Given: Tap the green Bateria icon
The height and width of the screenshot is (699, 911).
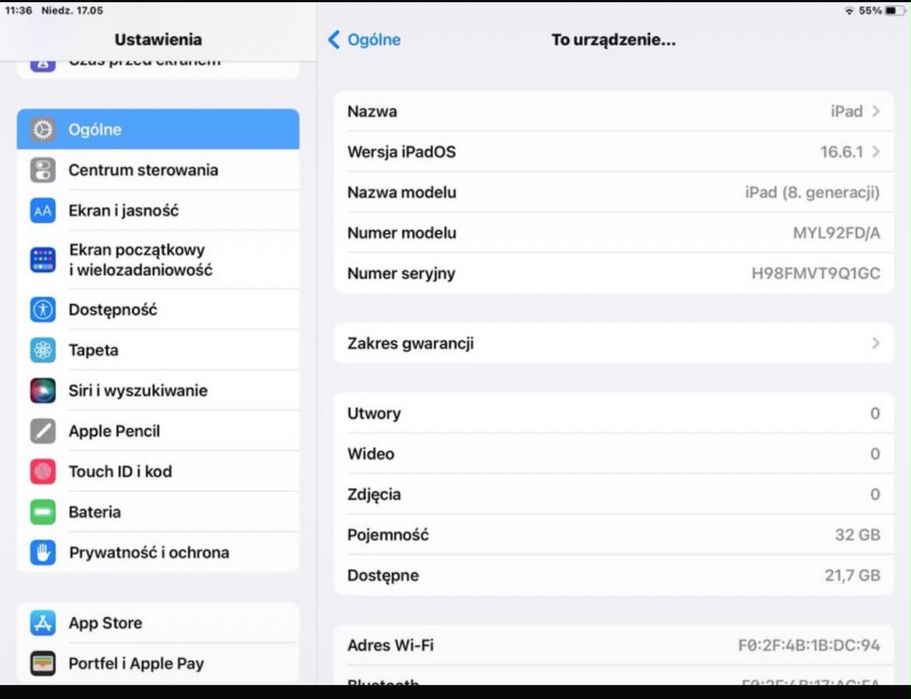Looking at the screenshot, I should pyautogui.click(x=43, y=512).
